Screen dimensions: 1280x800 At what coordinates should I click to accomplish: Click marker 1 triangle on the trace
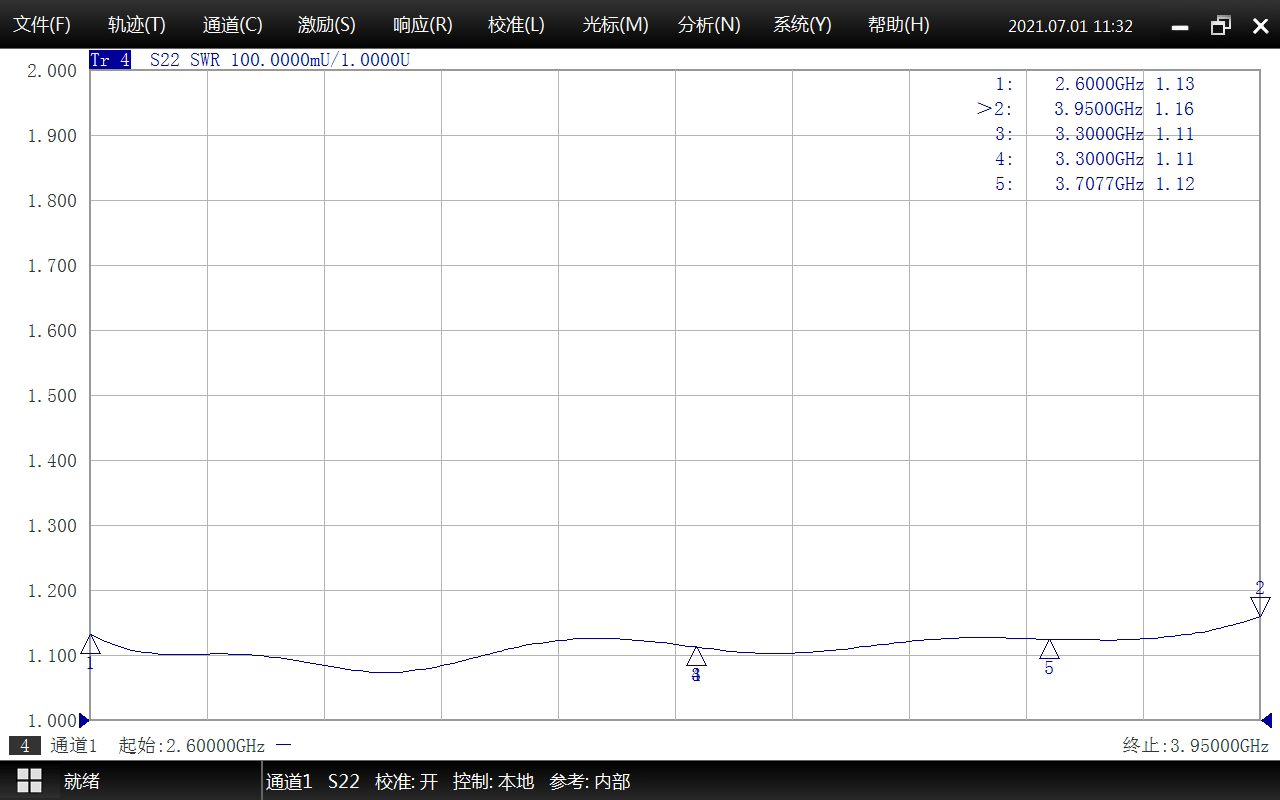90,643
